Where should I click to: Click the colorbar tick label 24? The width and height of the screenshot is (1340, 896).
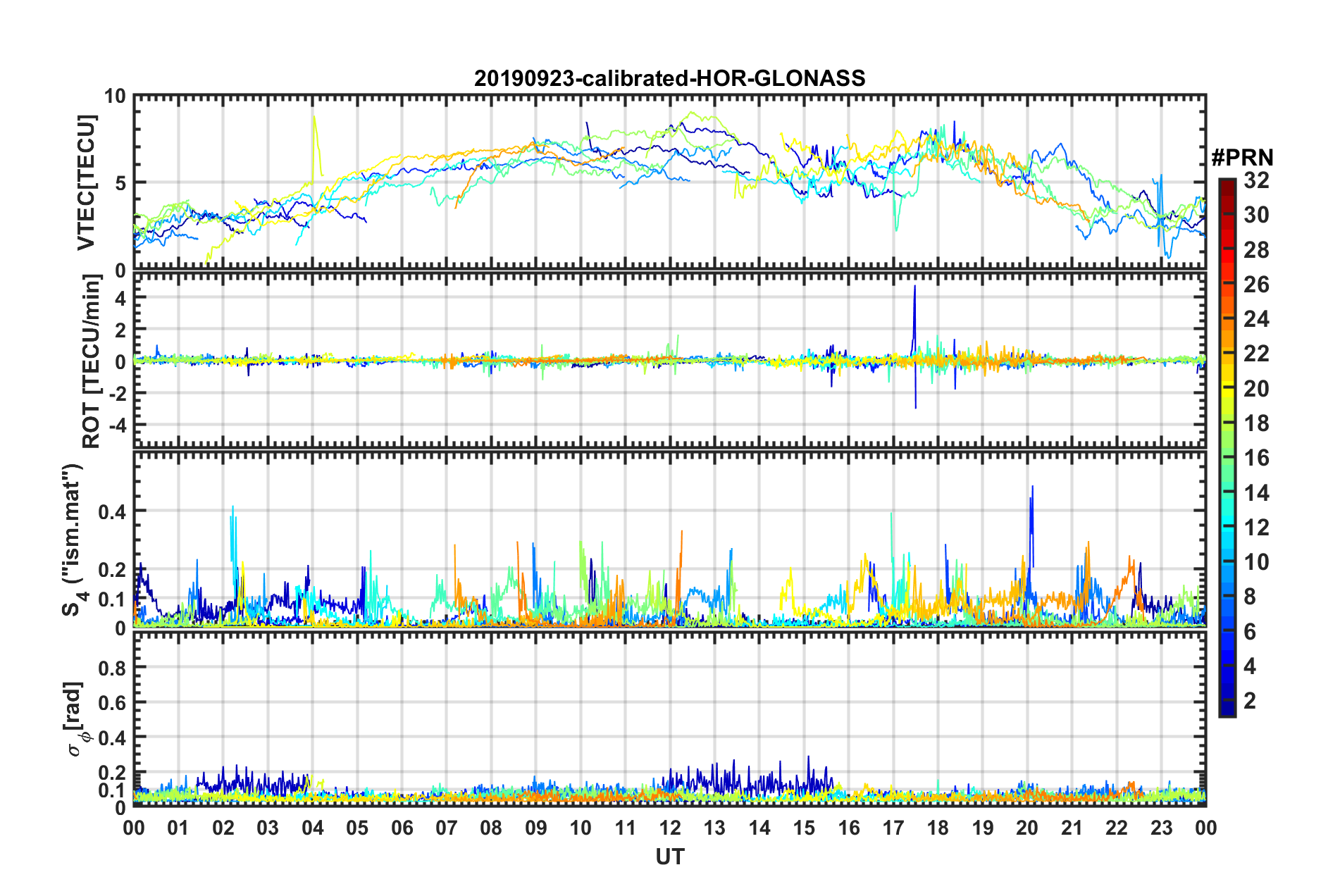1256,319
